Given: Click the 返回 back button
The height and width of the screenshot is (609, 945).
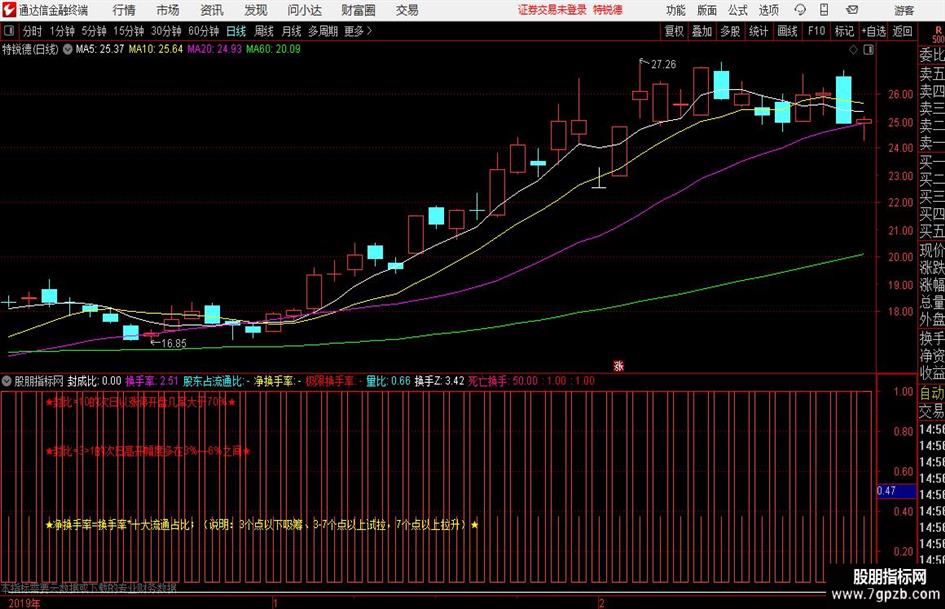Looking at the screenshot, I should (902, 31).
